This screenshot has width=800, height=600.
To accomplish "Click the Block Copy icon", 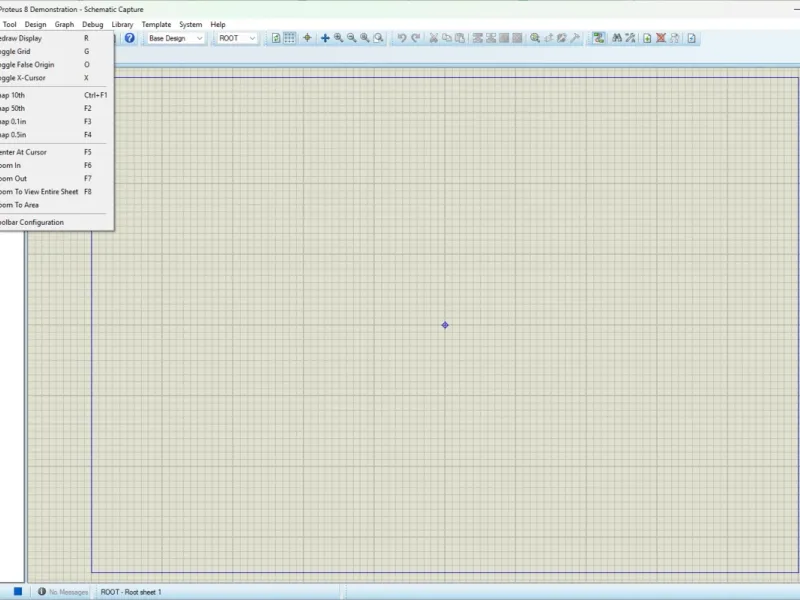I will click(x=478, y=38).
